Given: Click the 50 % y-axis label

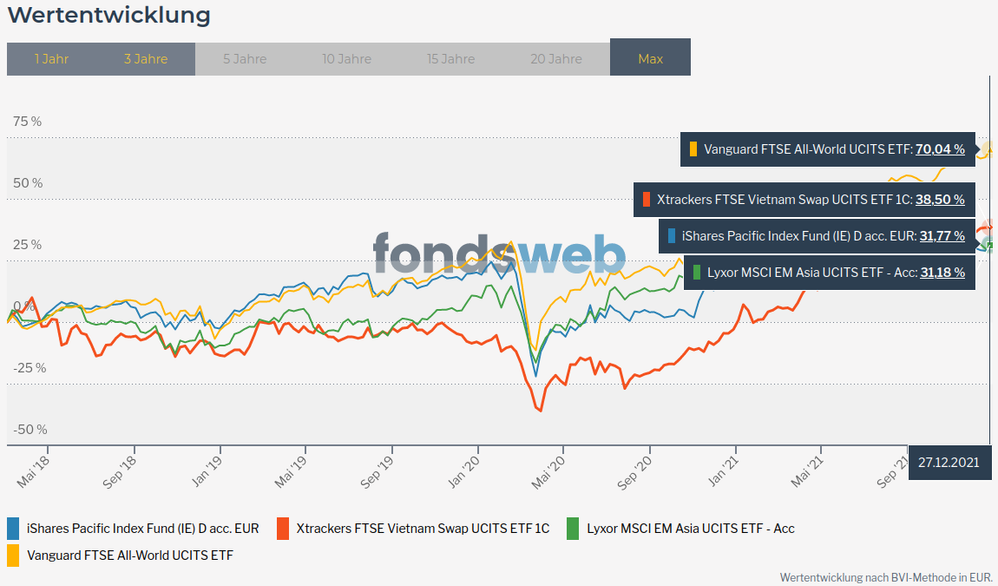Looking at the screenshot, I should point(28,183).
